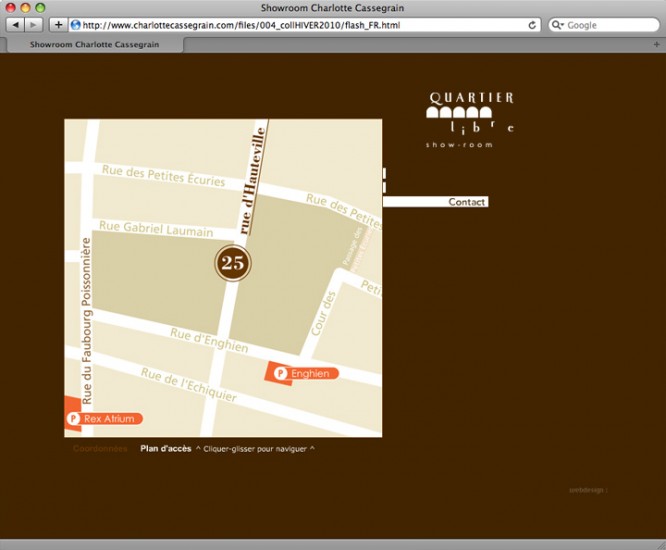Focus the Google search field
Viewport: 666px width, 550px height.
point(604,25)
